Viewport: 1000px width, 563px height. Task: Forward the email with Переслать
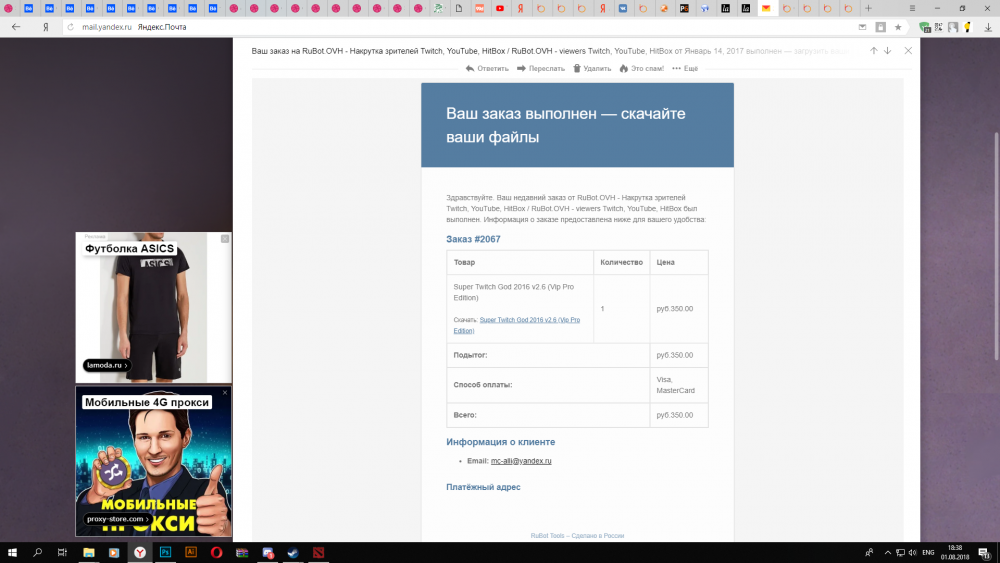click(541, 69)
